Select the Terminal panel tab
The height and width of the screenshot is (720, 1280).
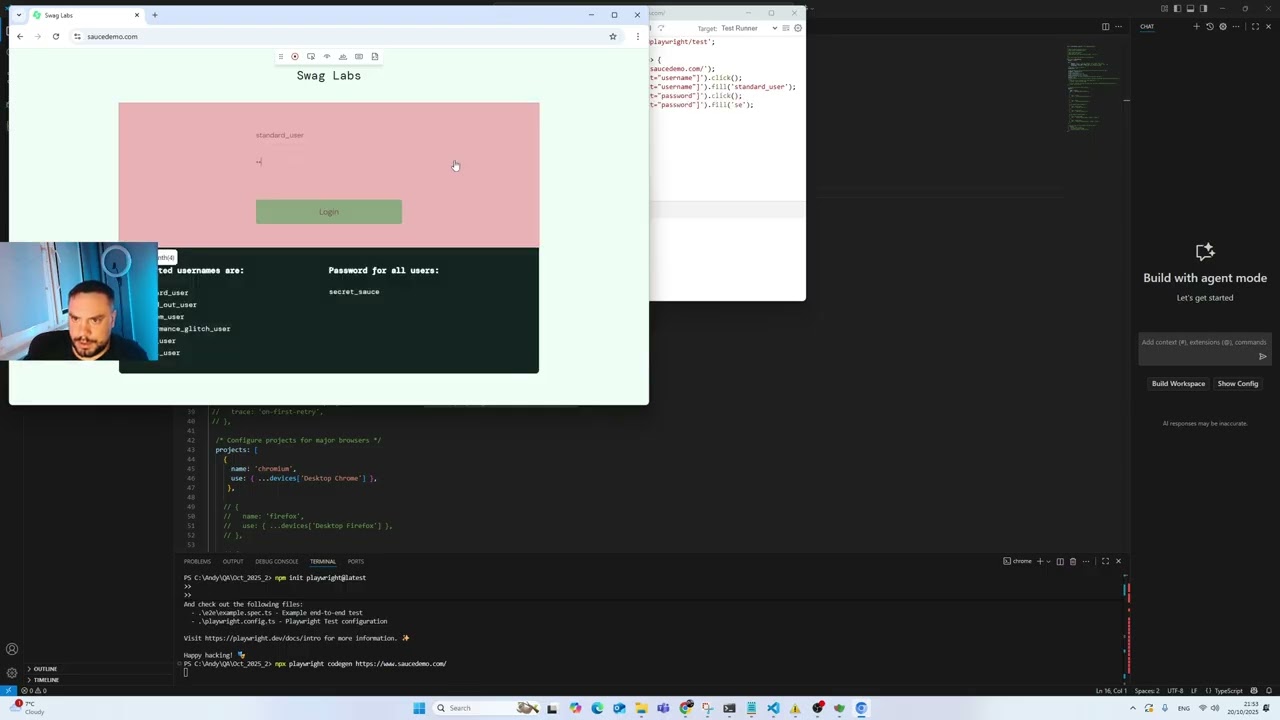(x=323, y=562)
